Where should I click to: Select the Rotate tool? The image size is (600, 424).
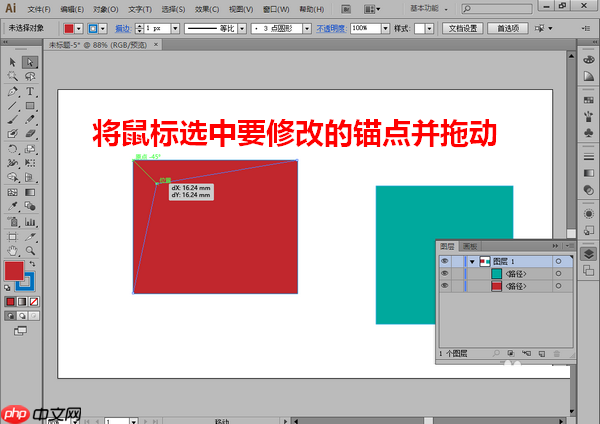click(x=12, y=149)
